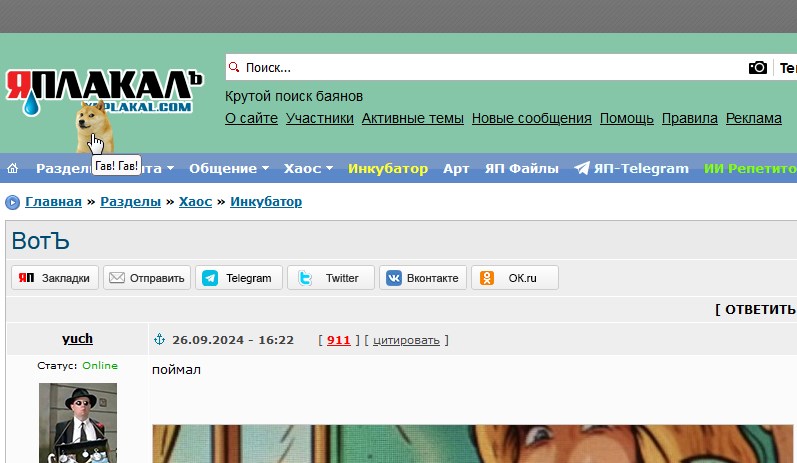Open the Арт menu item
797x463 pixels.
(456, 168)
